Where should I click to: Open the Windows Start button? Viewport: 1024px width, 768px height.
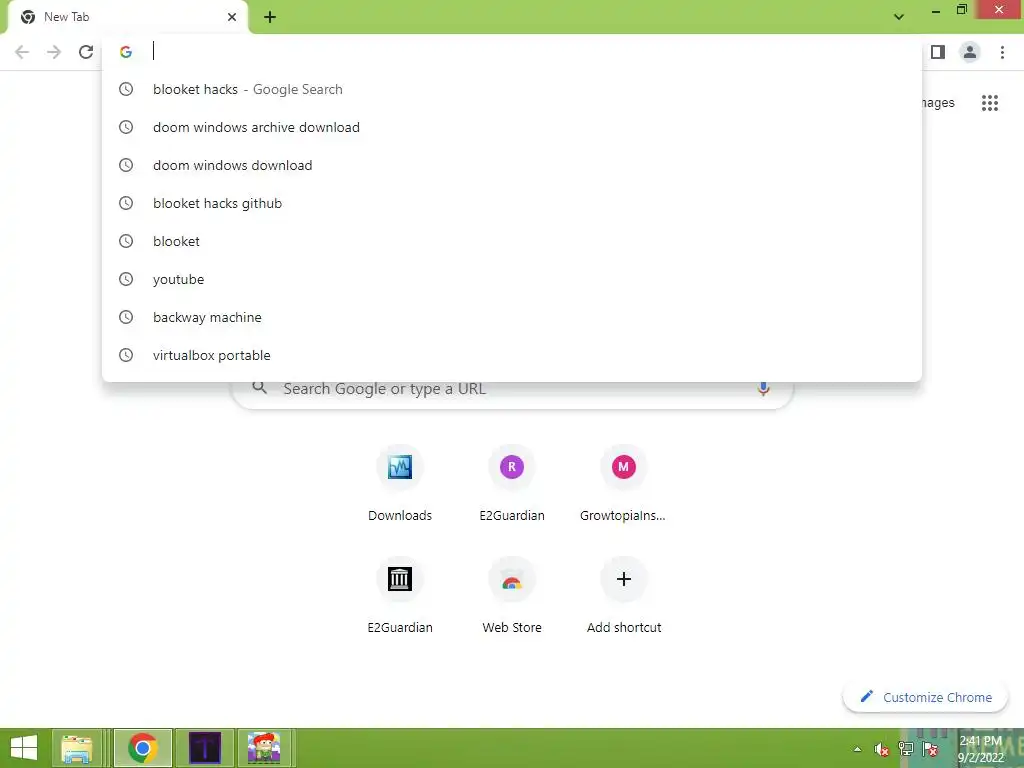point(24,748)
